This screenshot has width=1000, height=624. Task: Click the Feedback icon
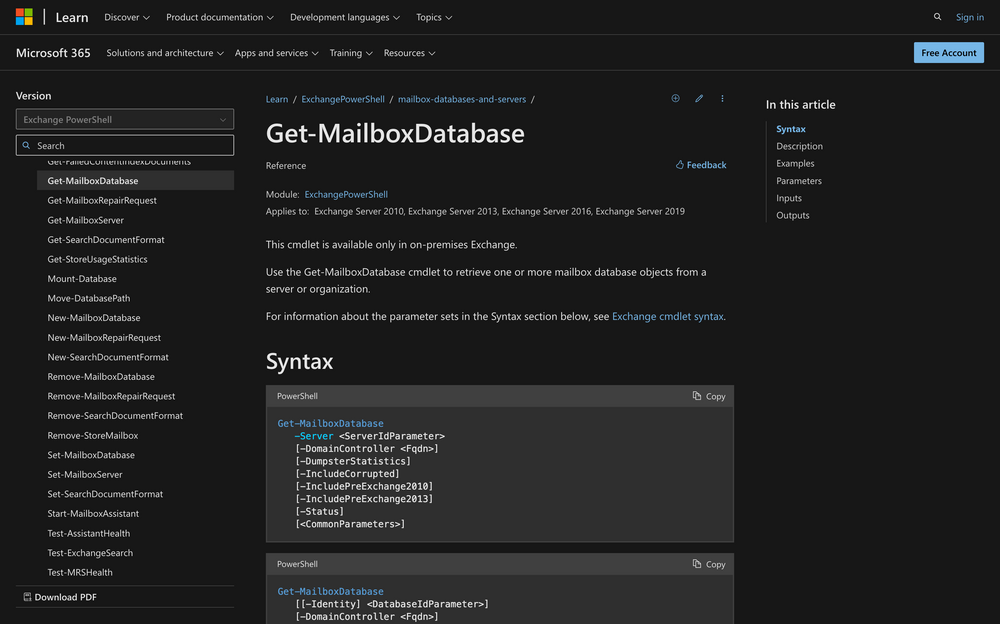tap(700, 164)
